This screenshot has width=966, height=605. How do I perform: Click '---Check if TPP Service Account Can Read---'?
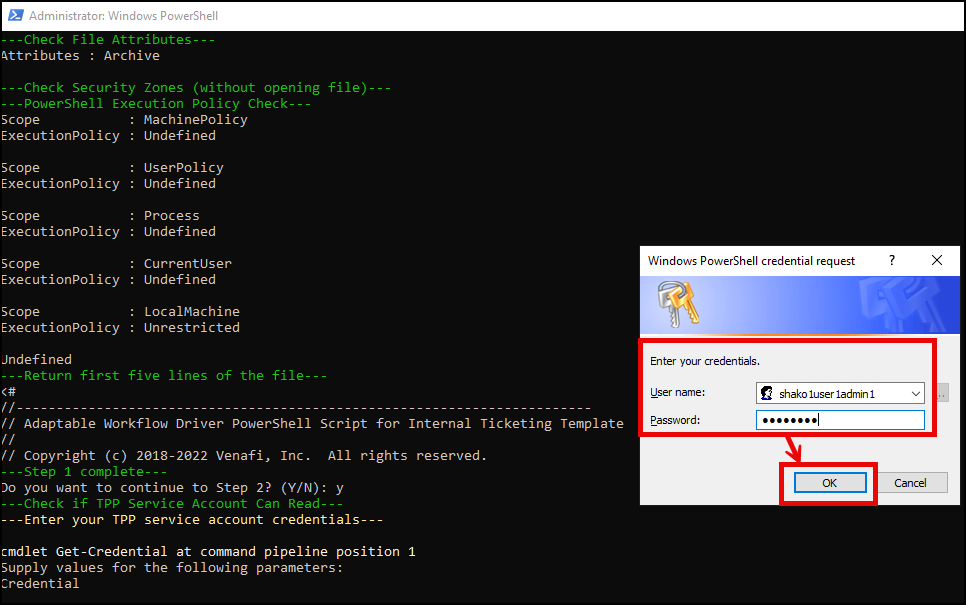click(172, 504)
